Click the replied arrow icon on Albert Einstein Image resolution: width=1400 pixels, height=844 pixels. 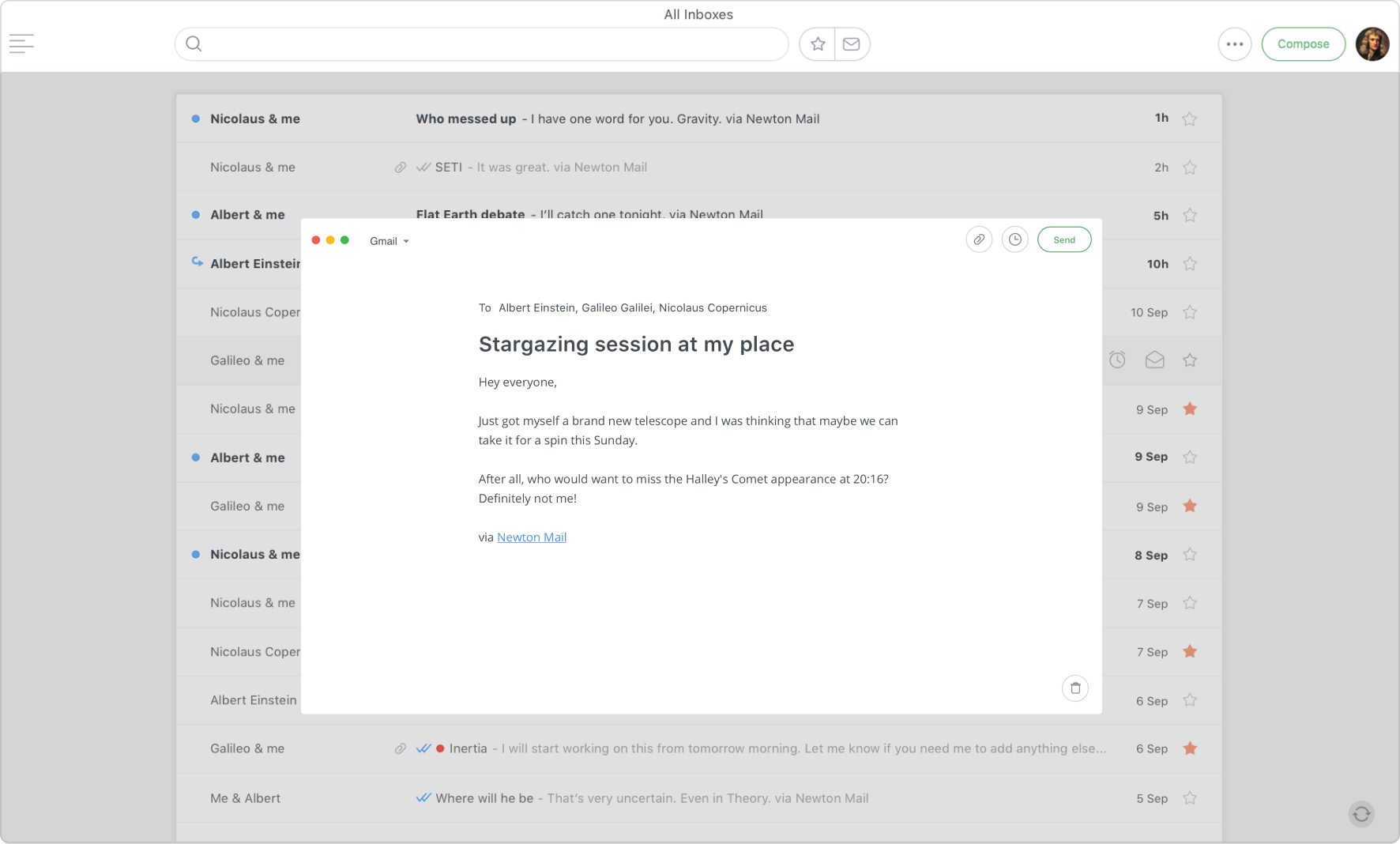(x=197, y=262)
